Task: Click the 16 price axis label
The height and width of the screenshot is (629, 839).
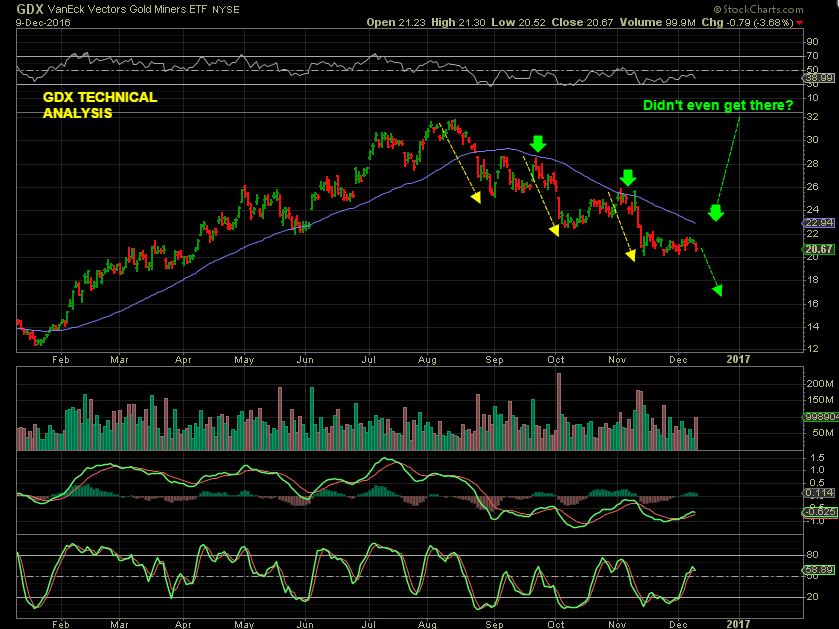Action: click(x=812, y=303)
